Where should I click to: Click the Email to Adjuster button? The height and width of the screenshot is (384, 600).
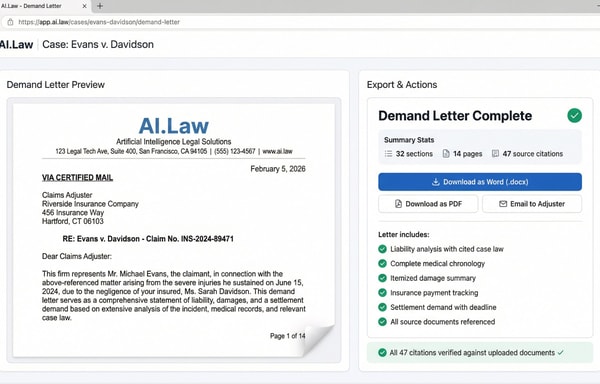(x=532, y=204)
